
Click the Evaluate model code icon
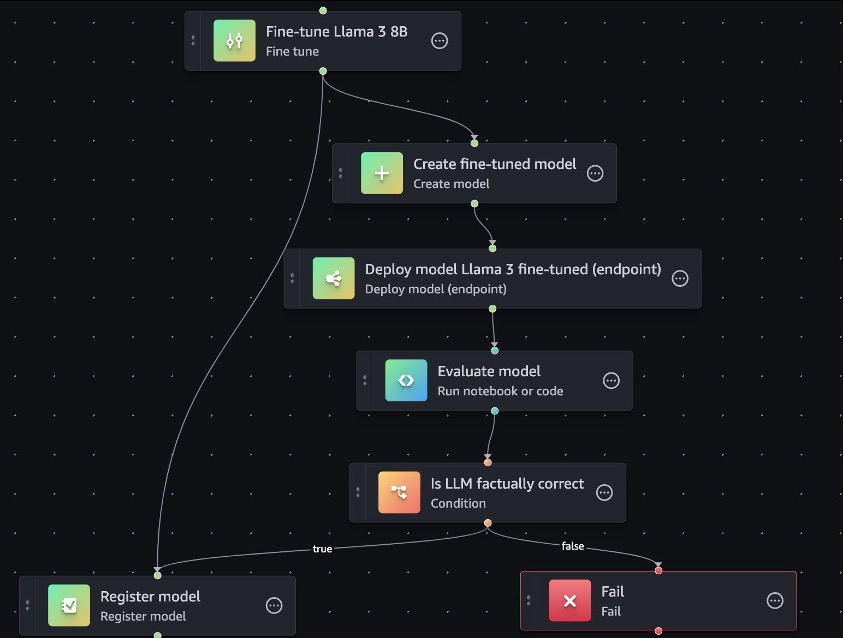point(406,381)
